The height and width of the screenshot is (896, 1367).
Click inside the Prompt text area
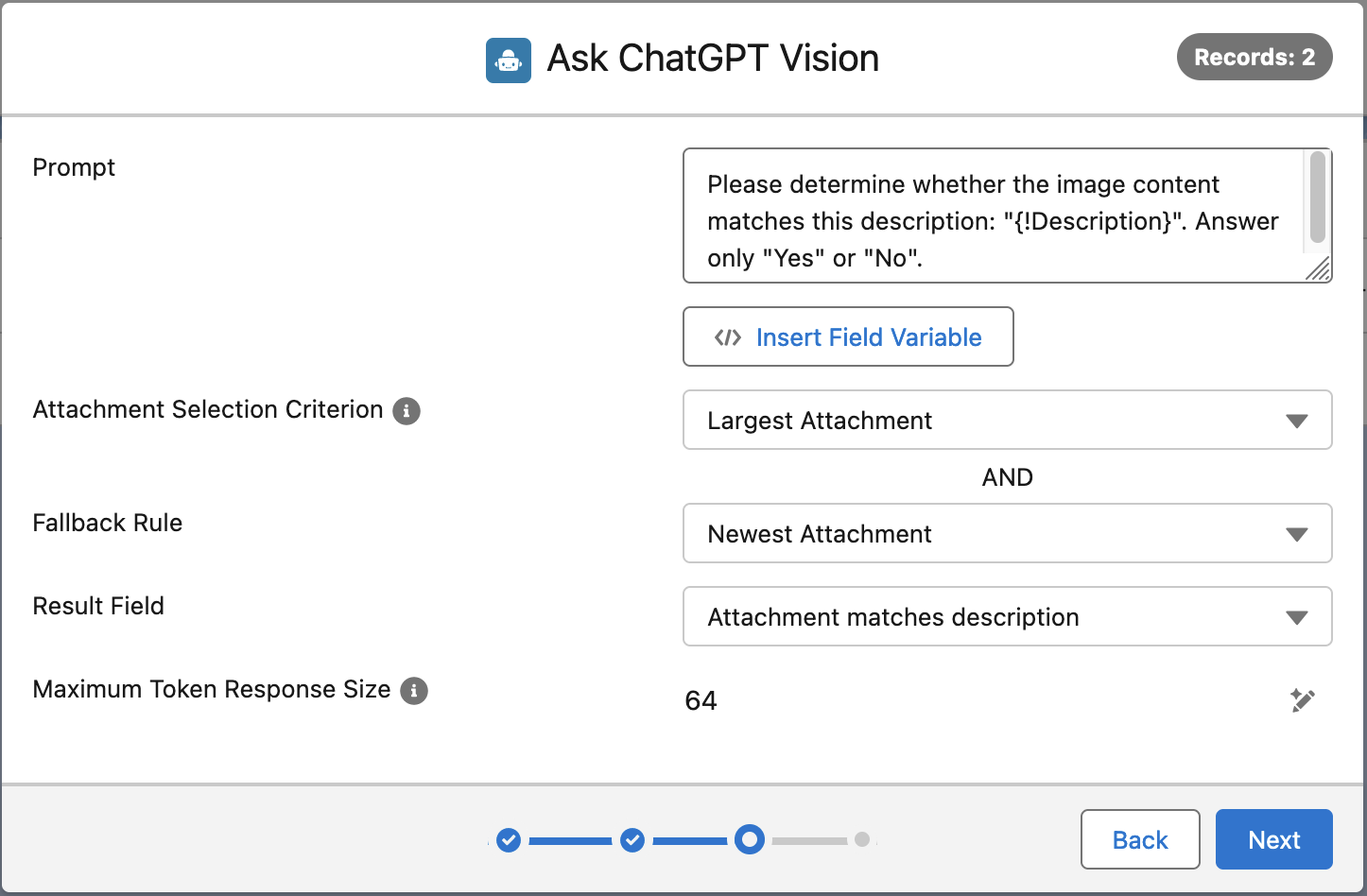pyautogui.click(x=993, y=215)
